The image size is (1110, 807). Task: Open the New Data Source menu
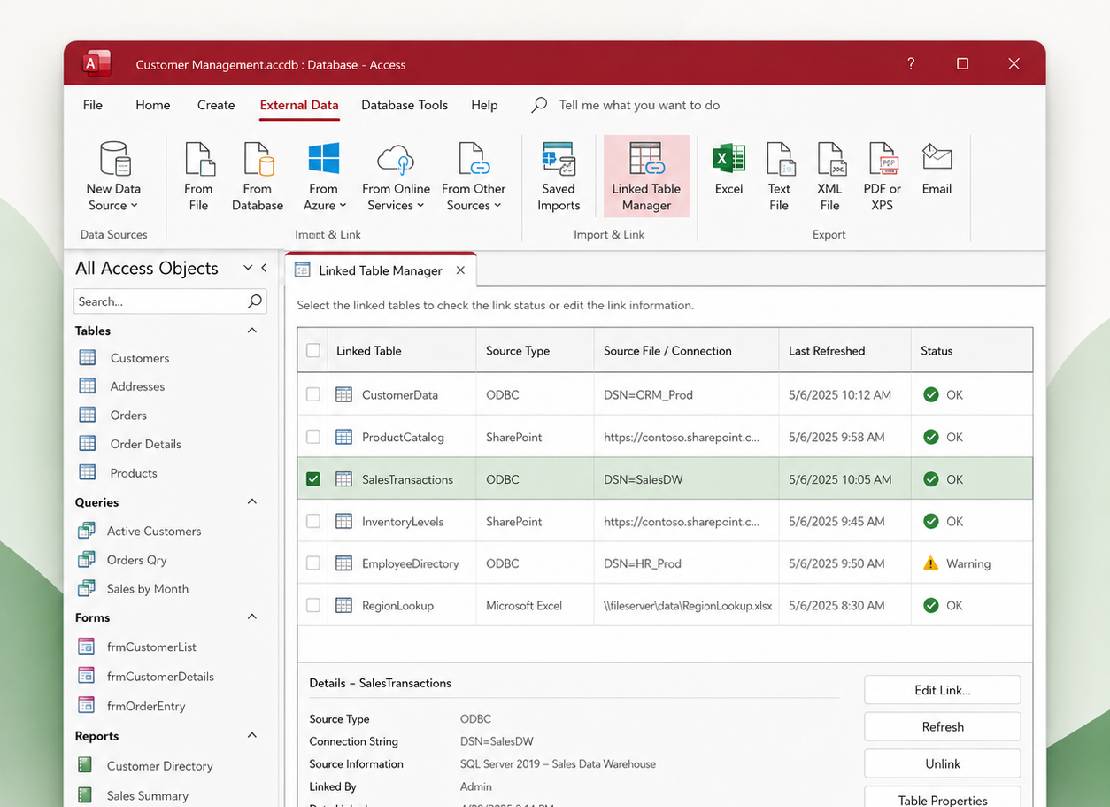point(113,176)
